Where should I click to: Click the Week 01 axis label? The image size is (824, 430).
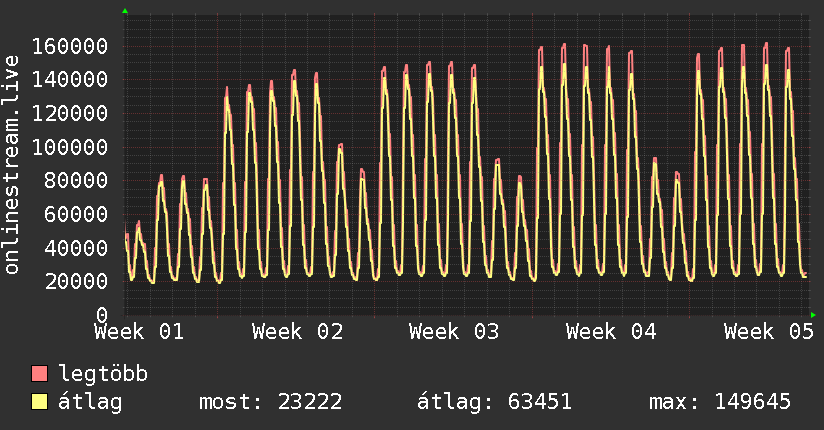[139, 332]
